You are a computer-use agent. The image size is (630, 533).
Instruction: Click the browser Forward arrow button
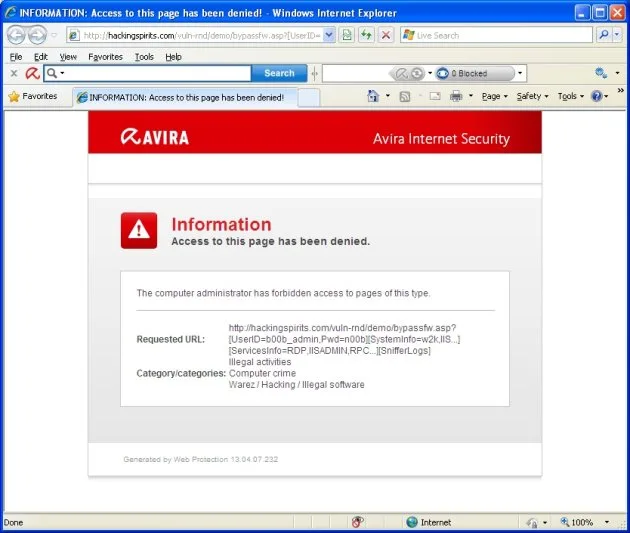(x=37, y=35)
